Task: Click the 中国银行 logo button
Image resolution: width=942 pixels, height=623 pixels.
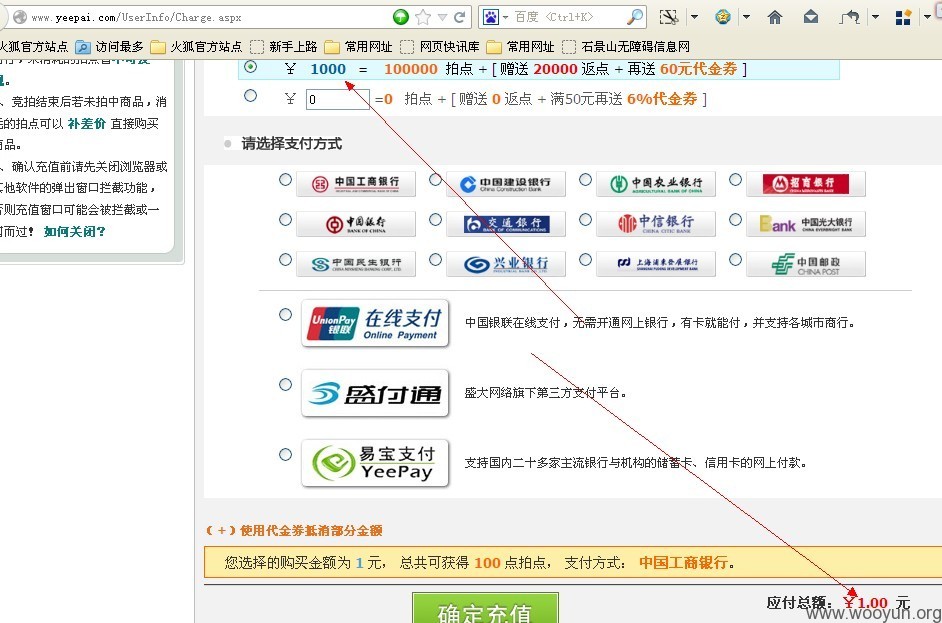Action: 356,224
